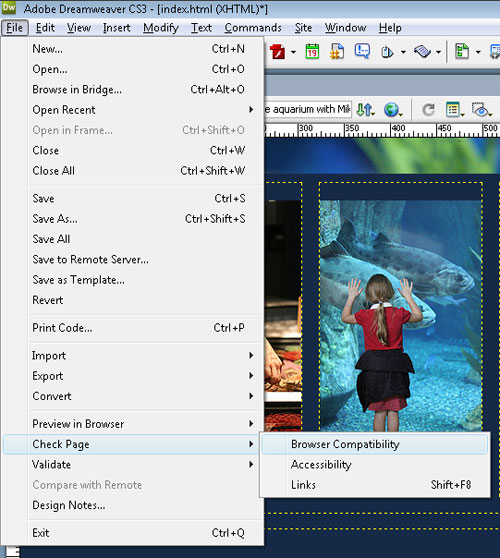Click the Script icon in the Insert bar
500x558 pixels.
click(x=422, y=52)
